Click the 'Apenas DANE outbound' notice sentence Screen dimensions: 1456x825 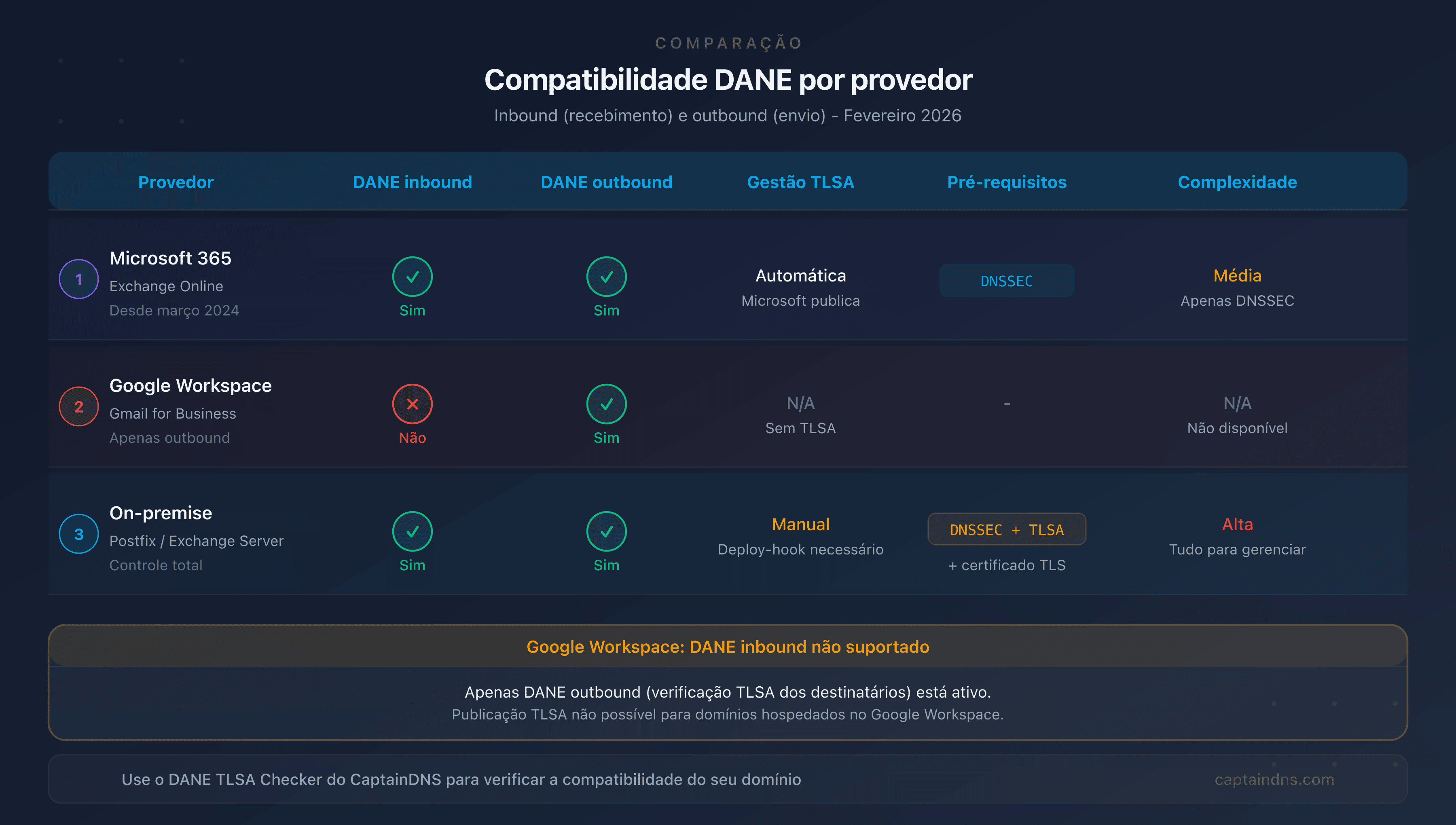click(x=728, y=692)
